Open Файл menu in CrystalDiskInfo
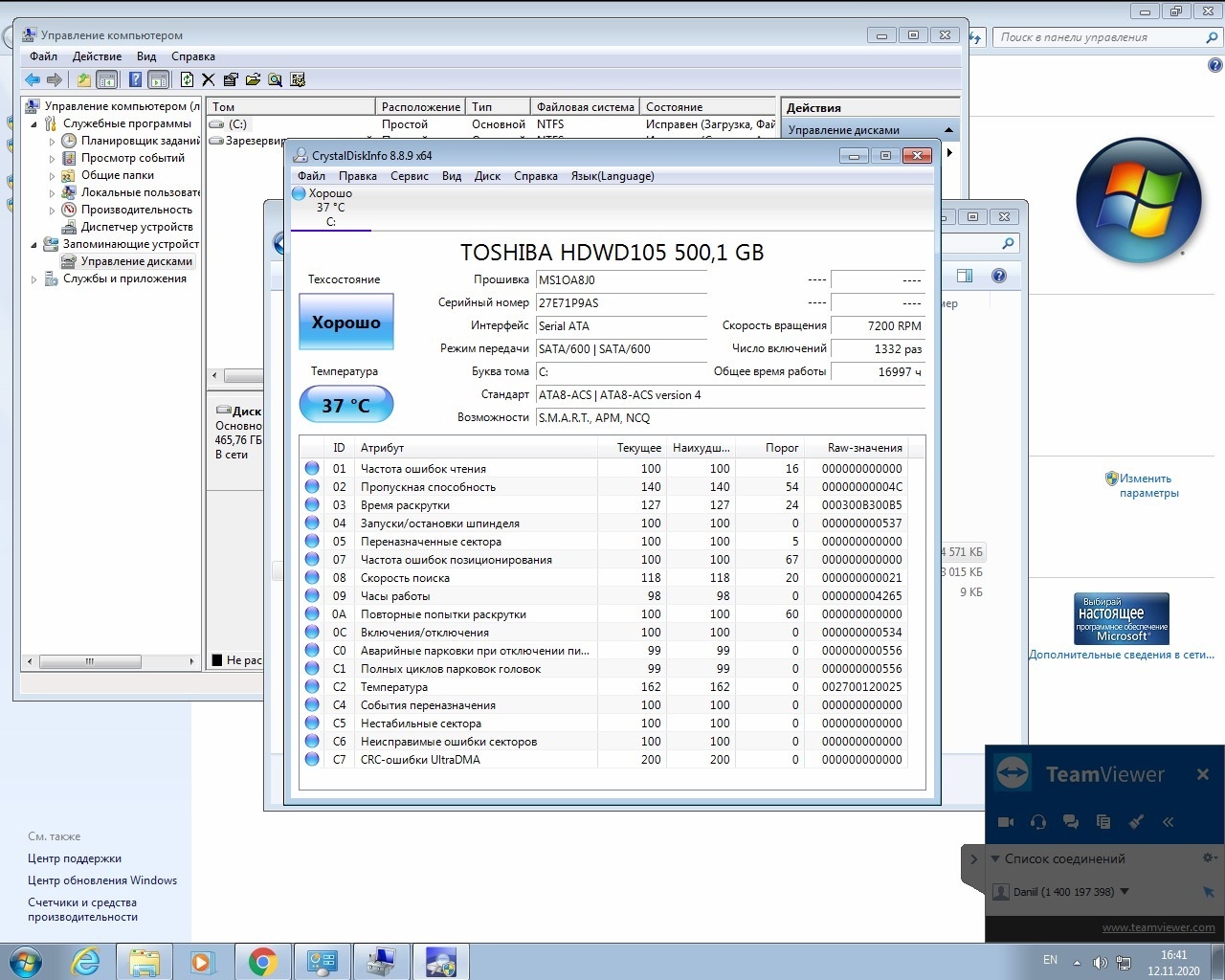1225x980 pixels. pos(311,176)
